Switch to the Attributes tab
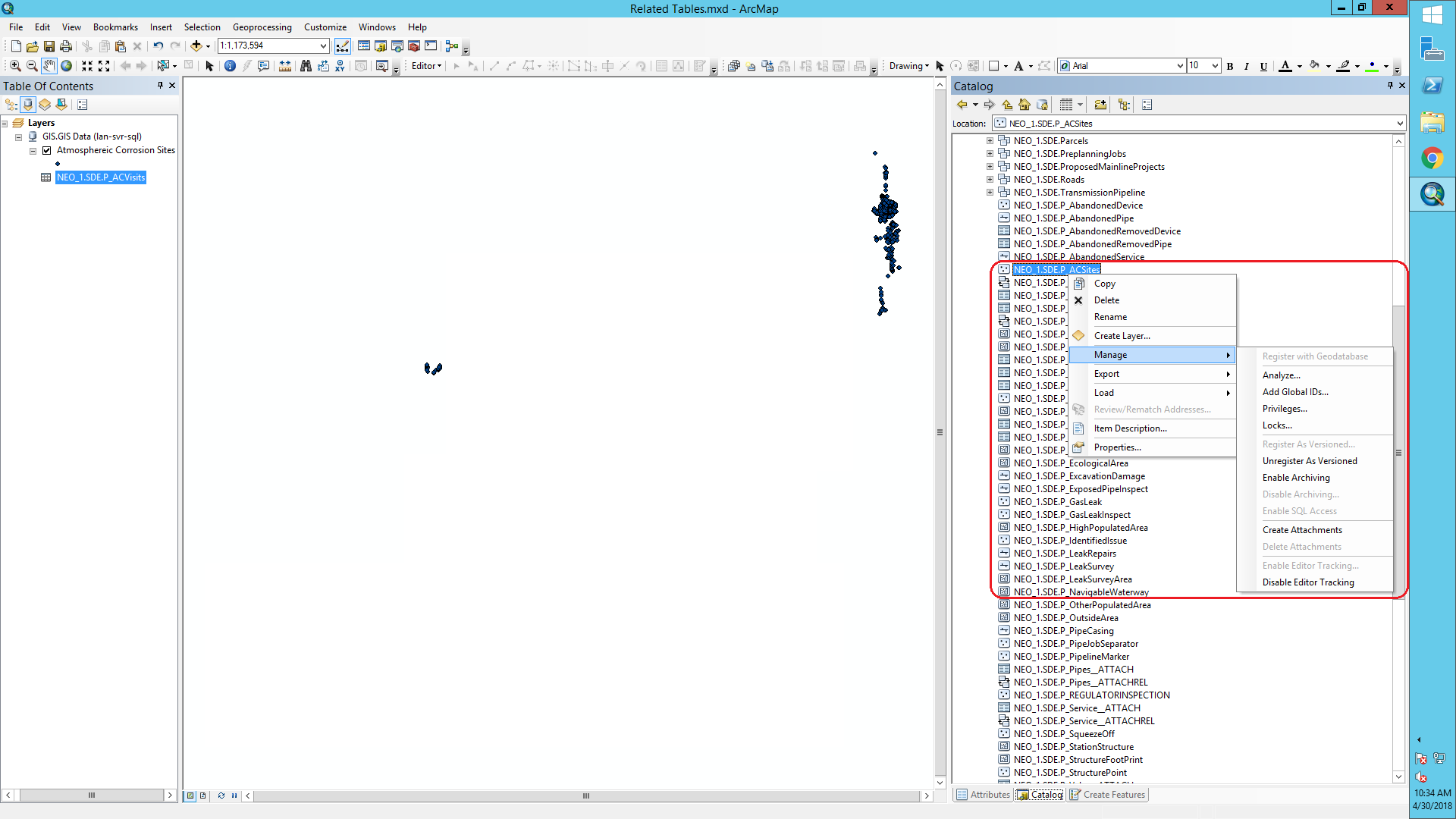 point(984,795)
